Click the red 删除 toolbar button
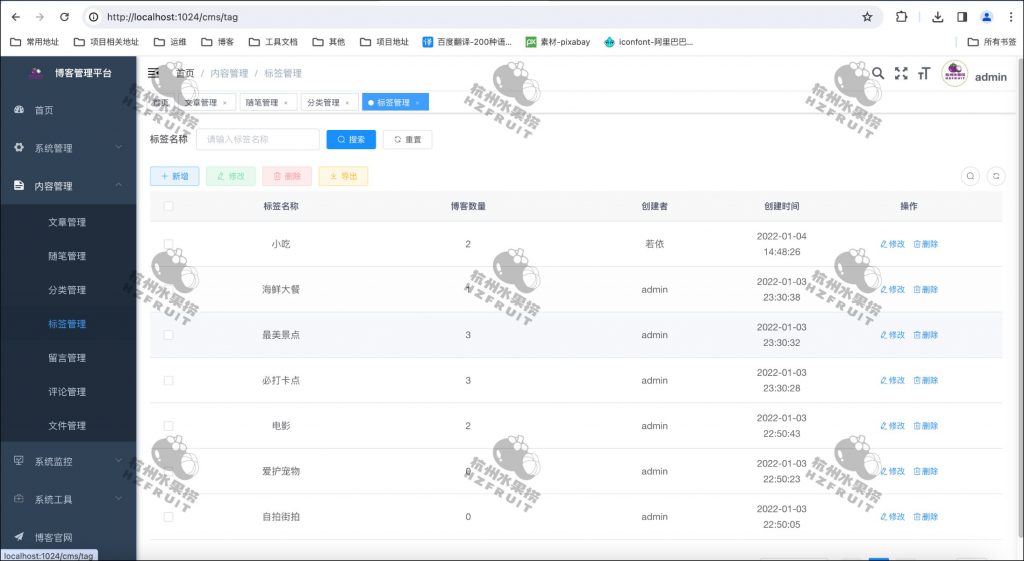The height and width of the screenshot is (561, 1024). pyautogui.click(x=287, y=176)
